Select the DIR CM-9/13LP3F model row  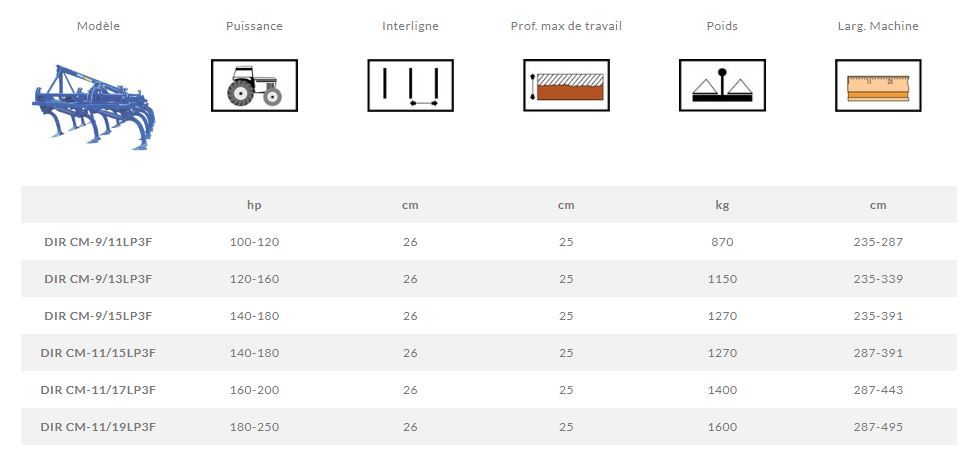click(98, 279)
